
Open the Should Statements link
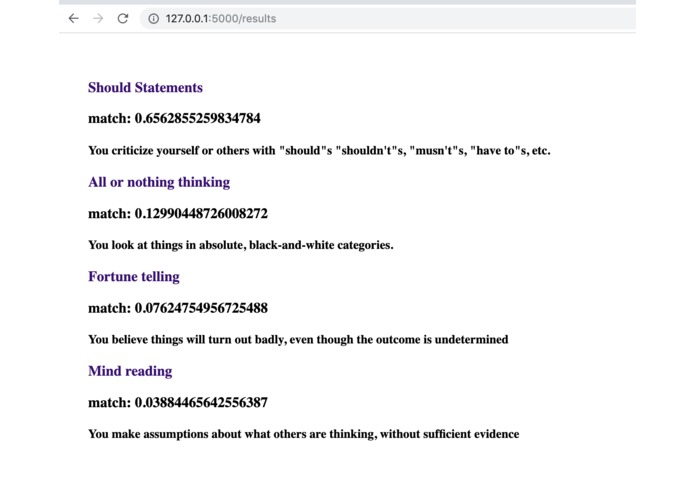click(145, 87)
